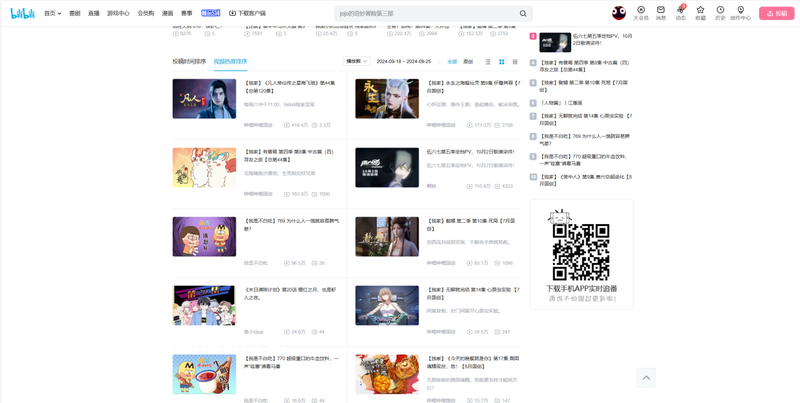Click the user profile avatar
The height and width of the screenshot is (403, 800).
(x=618, y=13)
